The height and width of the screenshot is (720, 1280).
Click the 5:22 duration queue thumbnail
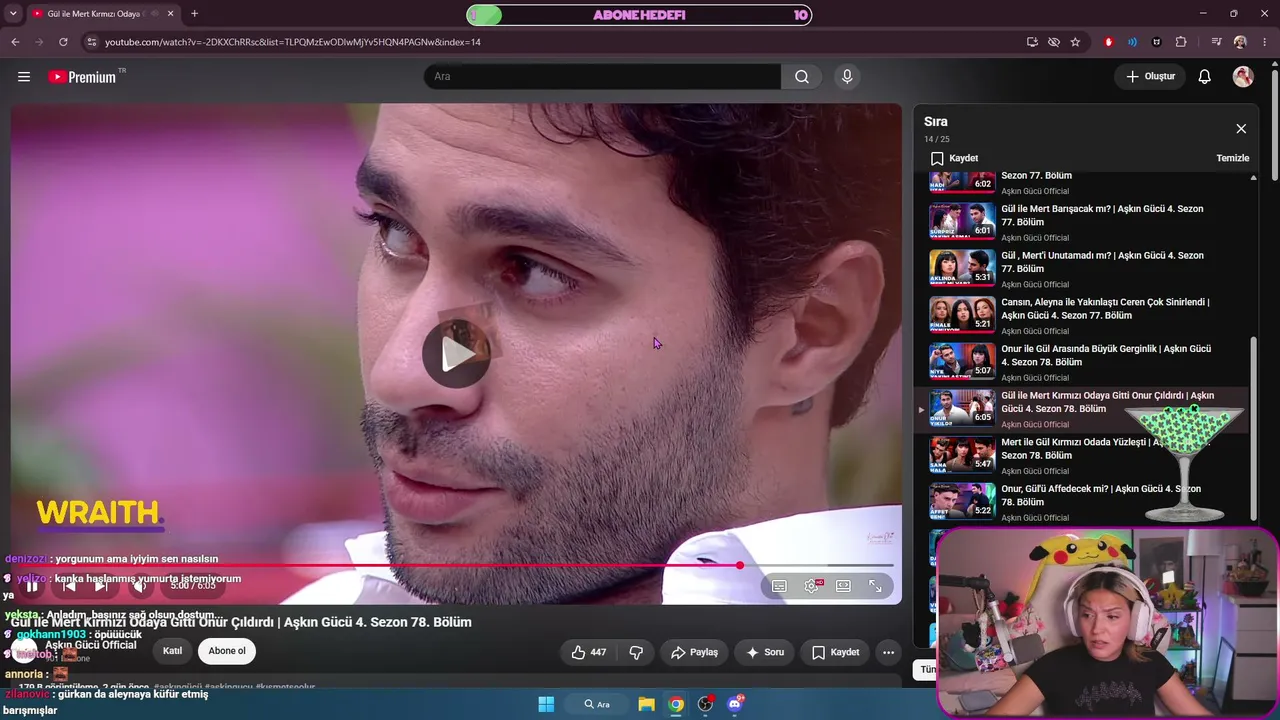(962, 501)
